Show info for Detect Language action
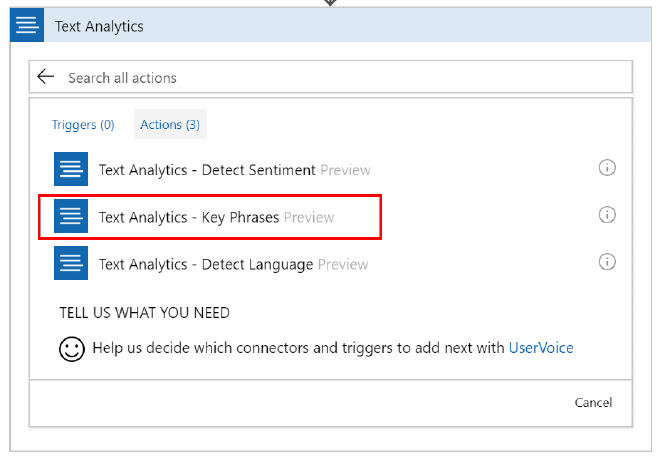The height and width of the screenshot is (459, 660). click(607, 262)
